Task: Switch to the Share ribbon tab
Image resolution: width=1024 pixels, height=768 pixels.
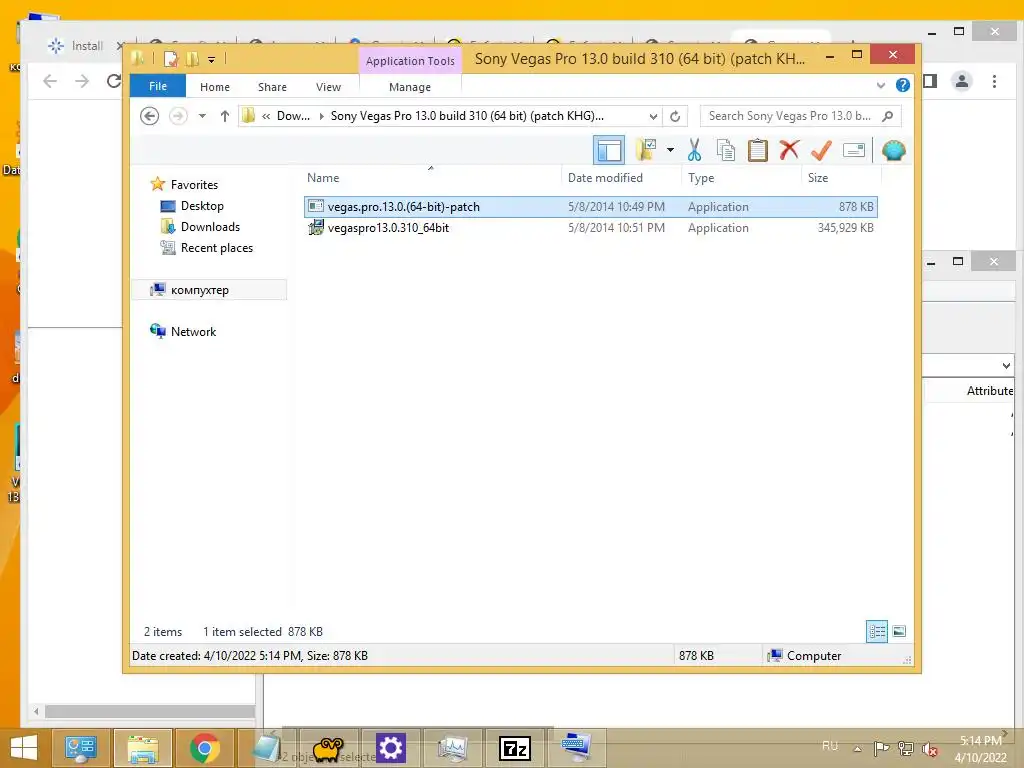Action: point(272,87)
